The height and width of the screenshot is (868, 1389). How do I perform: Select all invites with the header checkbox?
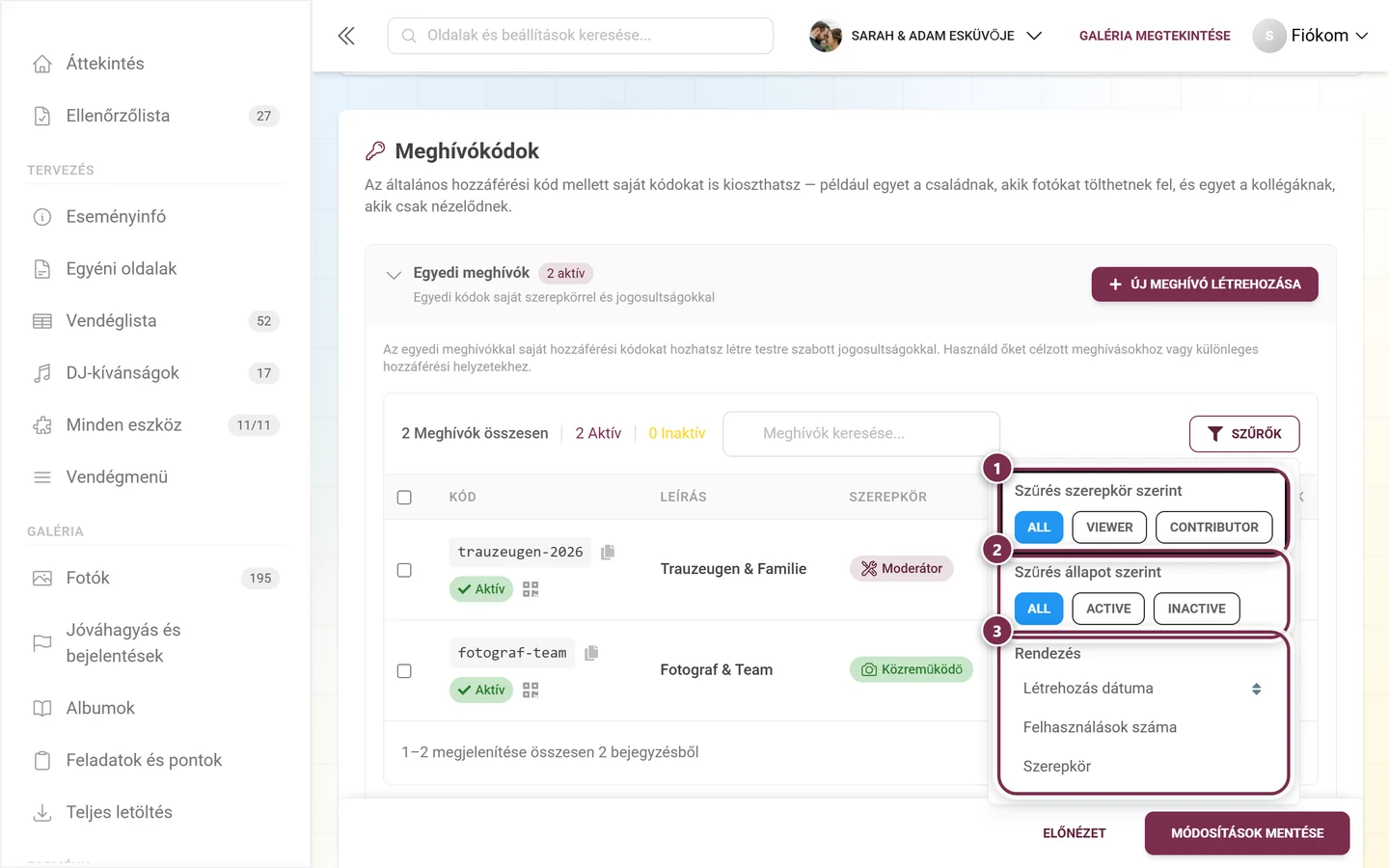(404, 498)
